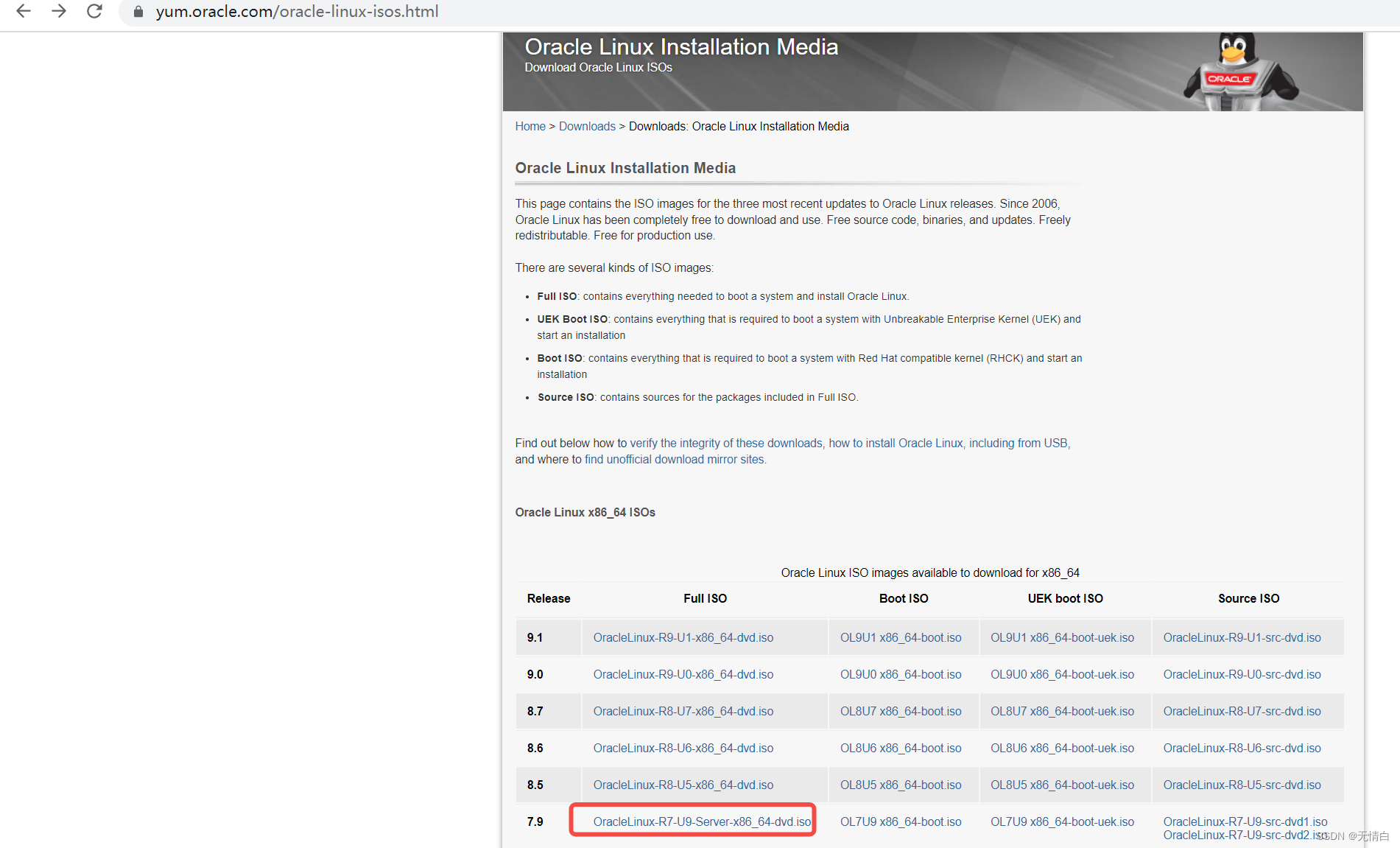This screenshot has width=1400, height=848.
Task: Download OL9U1 x86_64-boot-uek.iso
Action: (1062, 637)
